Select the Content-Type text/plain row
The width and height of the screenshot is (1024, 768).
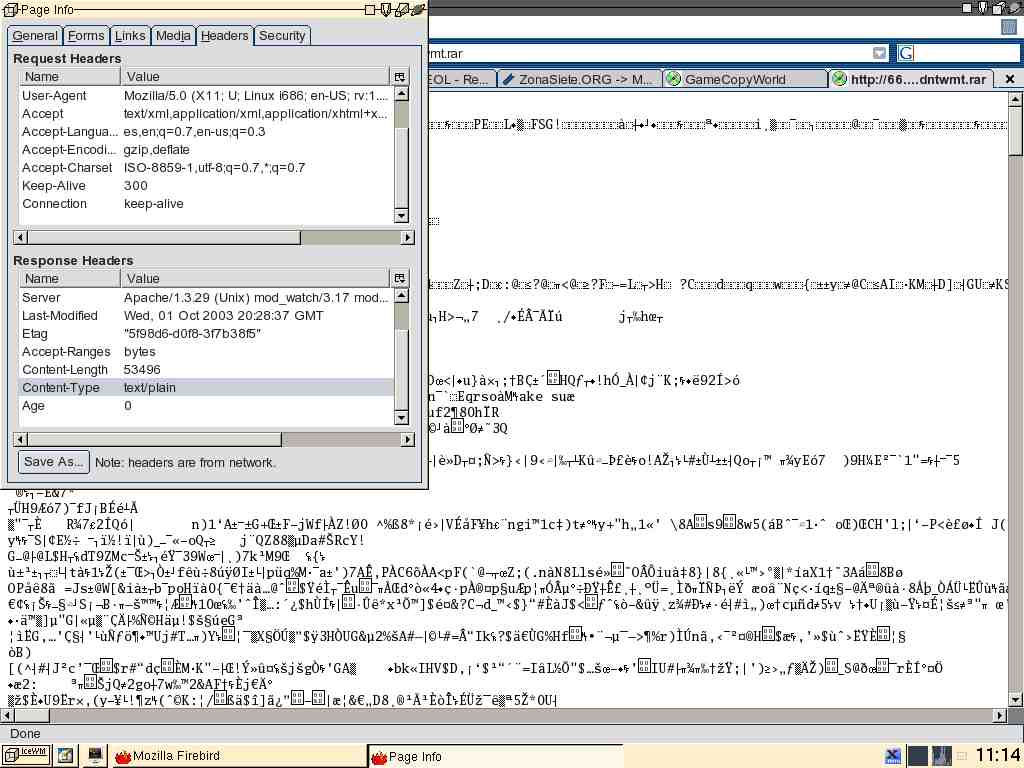click(206, 387)
